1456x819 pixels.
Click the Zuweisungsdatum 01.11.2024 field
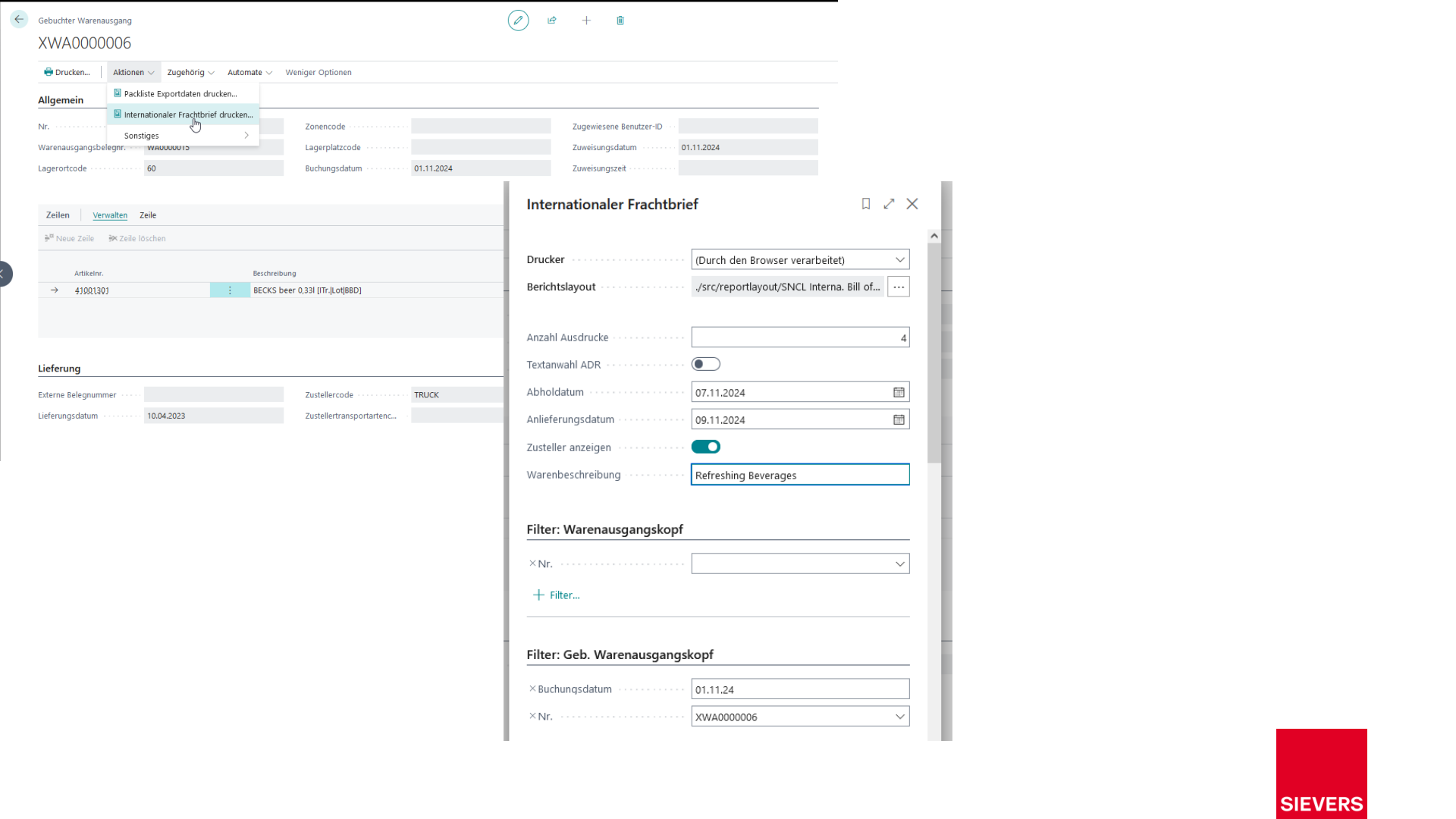tap(748, 147)
